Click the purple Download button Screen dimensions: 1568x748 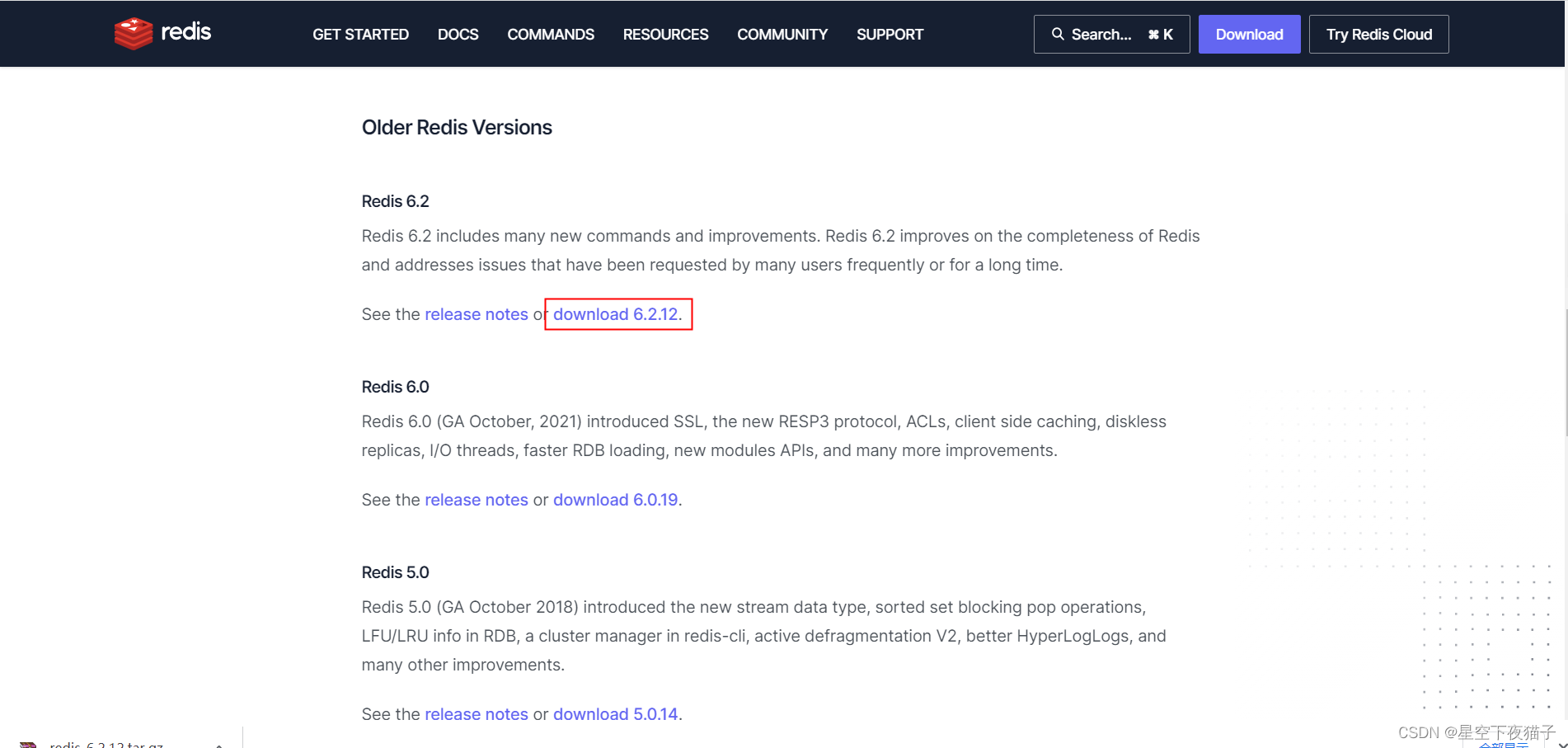[x=1249, y=35]
